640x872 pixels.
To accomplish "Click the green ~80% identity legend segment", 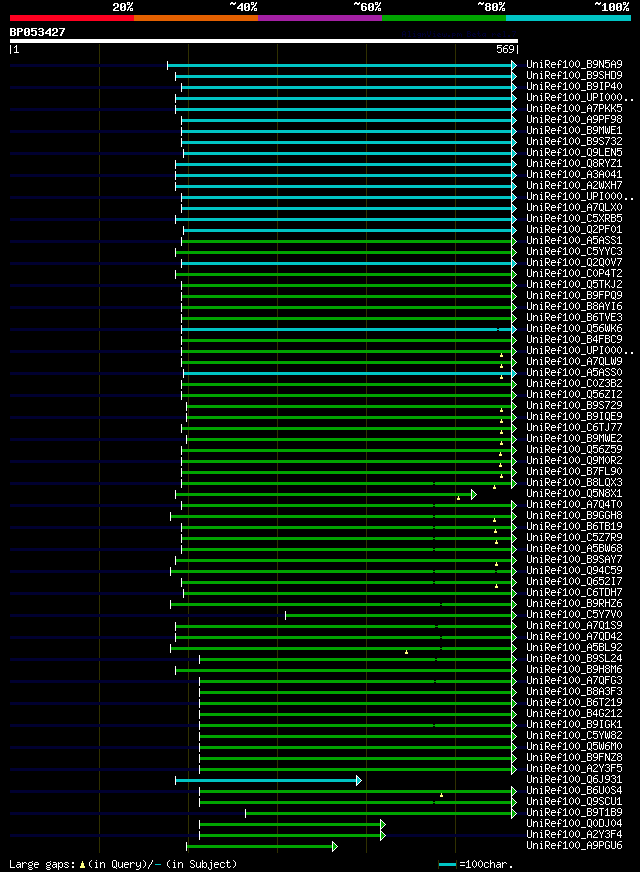I will click(444, 18).
